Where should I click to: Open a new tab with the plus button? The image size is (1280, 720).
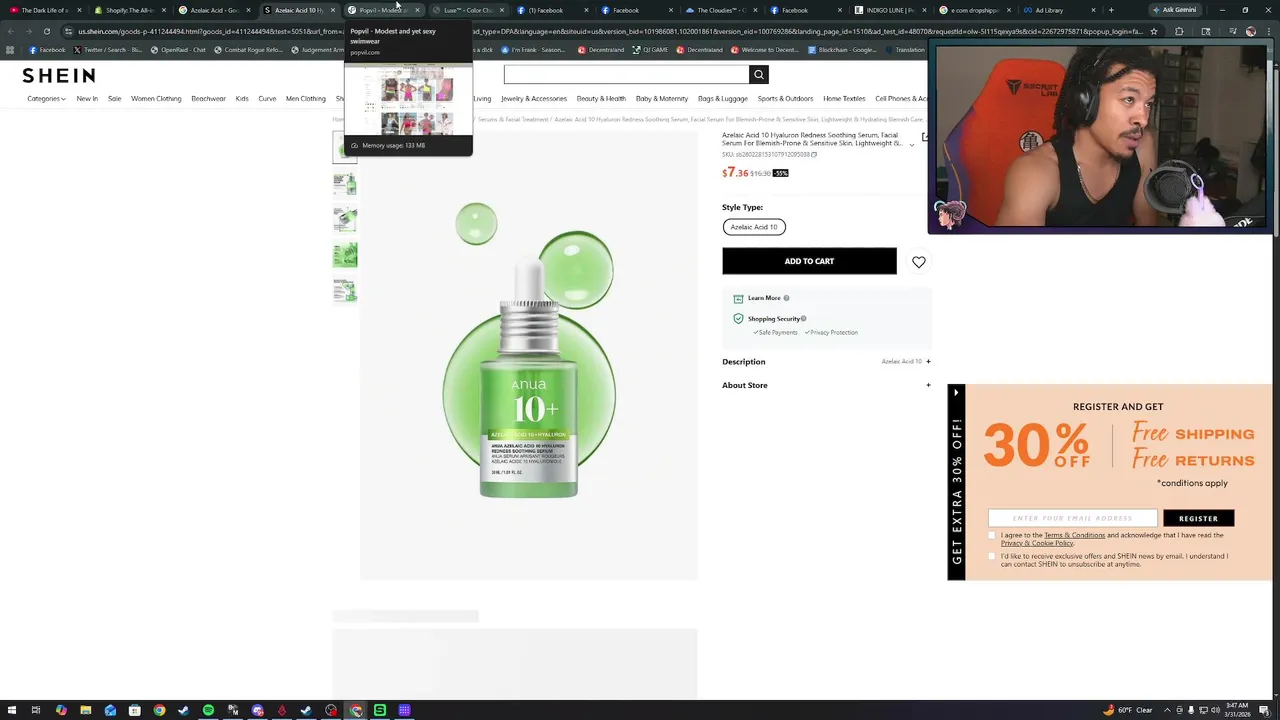tap(1110, 10)
